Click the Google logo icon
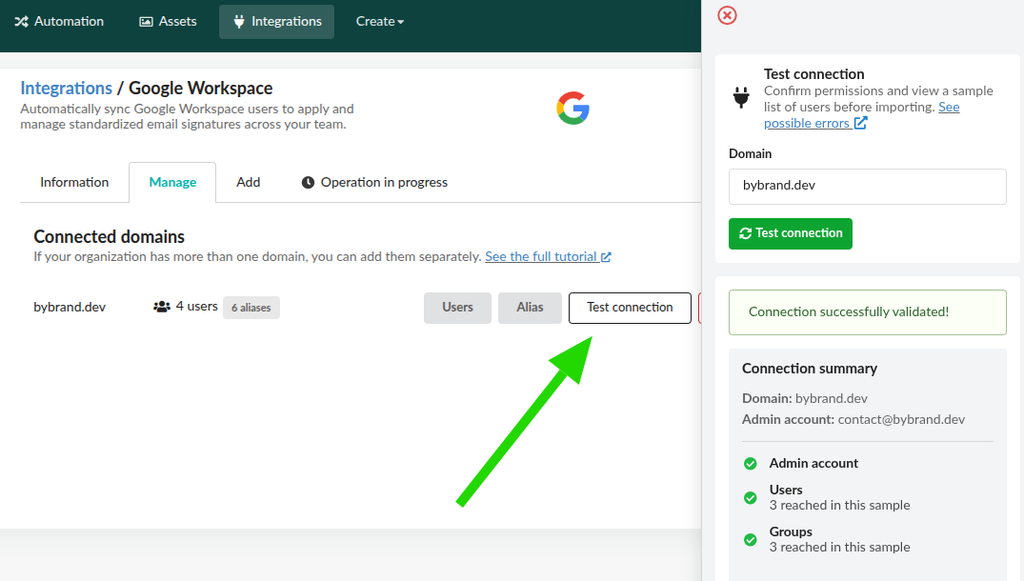The width and height of the screenshot is (1024, 581). pos(573,108)
